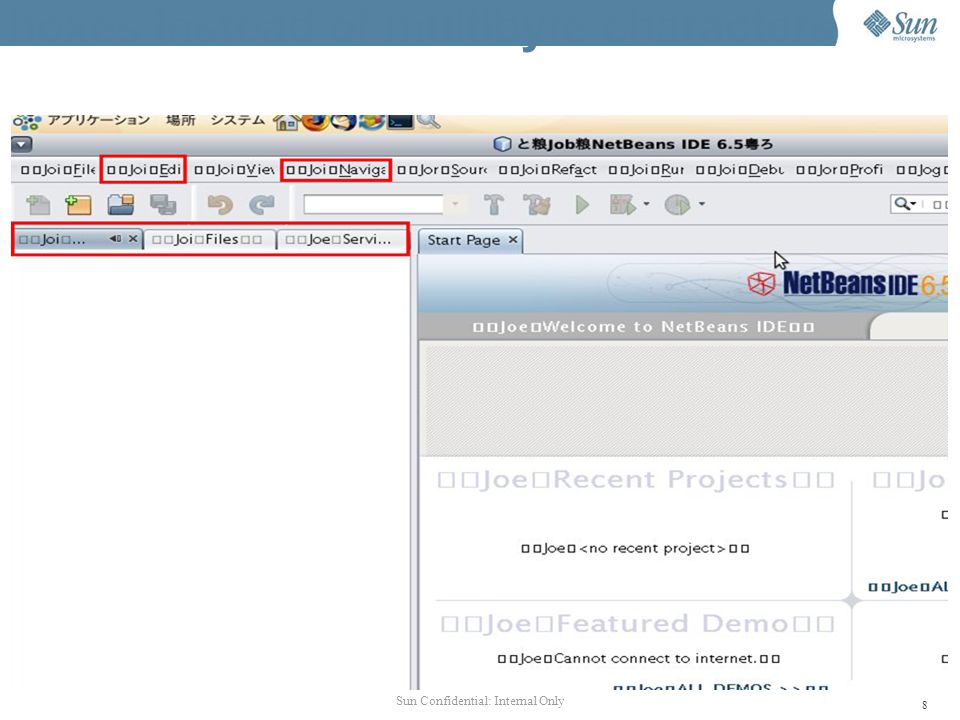Image resolution: width=960 pixels, height=720 pixels.
Task: Click the Undo arrow icon
Action: (x=220, y=204)
